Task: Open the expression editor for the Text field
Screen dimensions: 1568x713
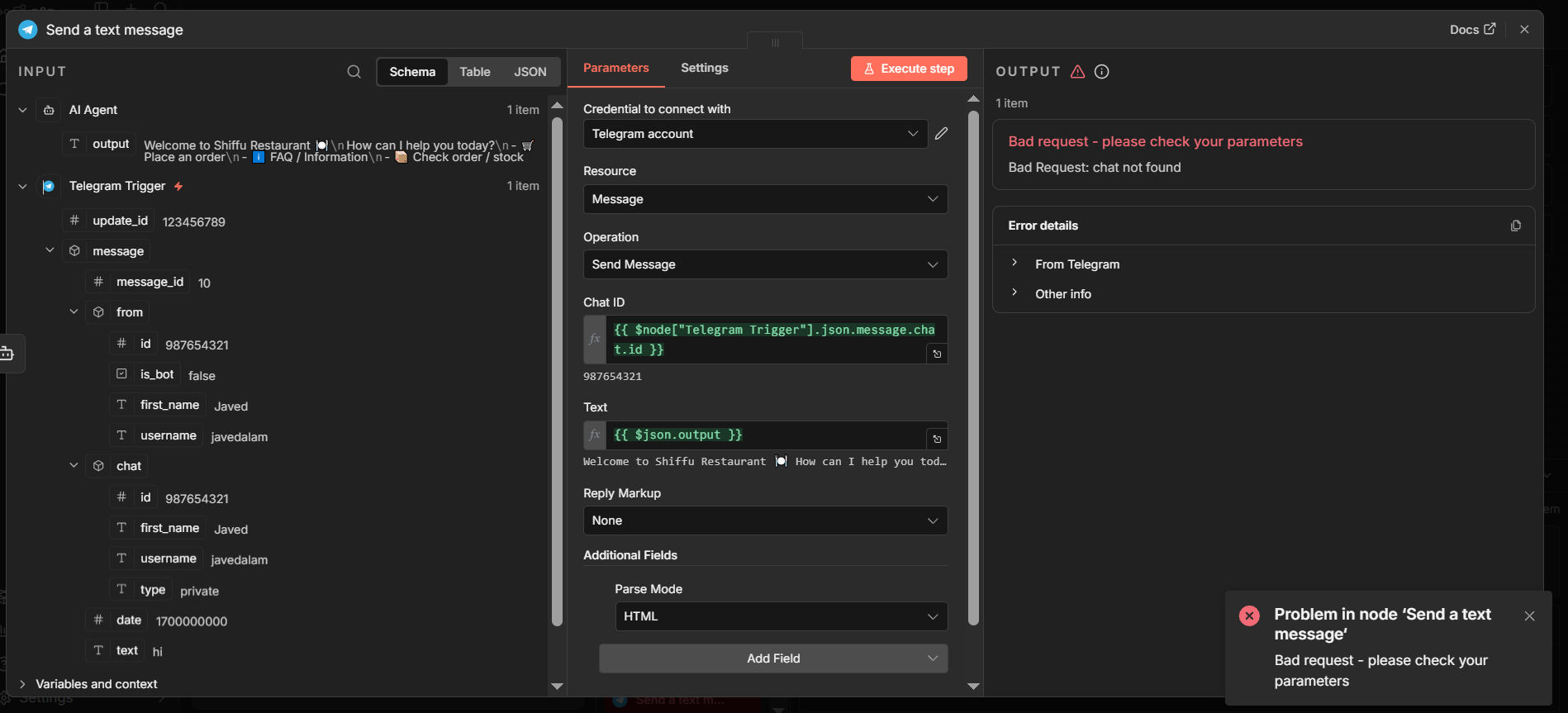Action: (x=937, y=439)
